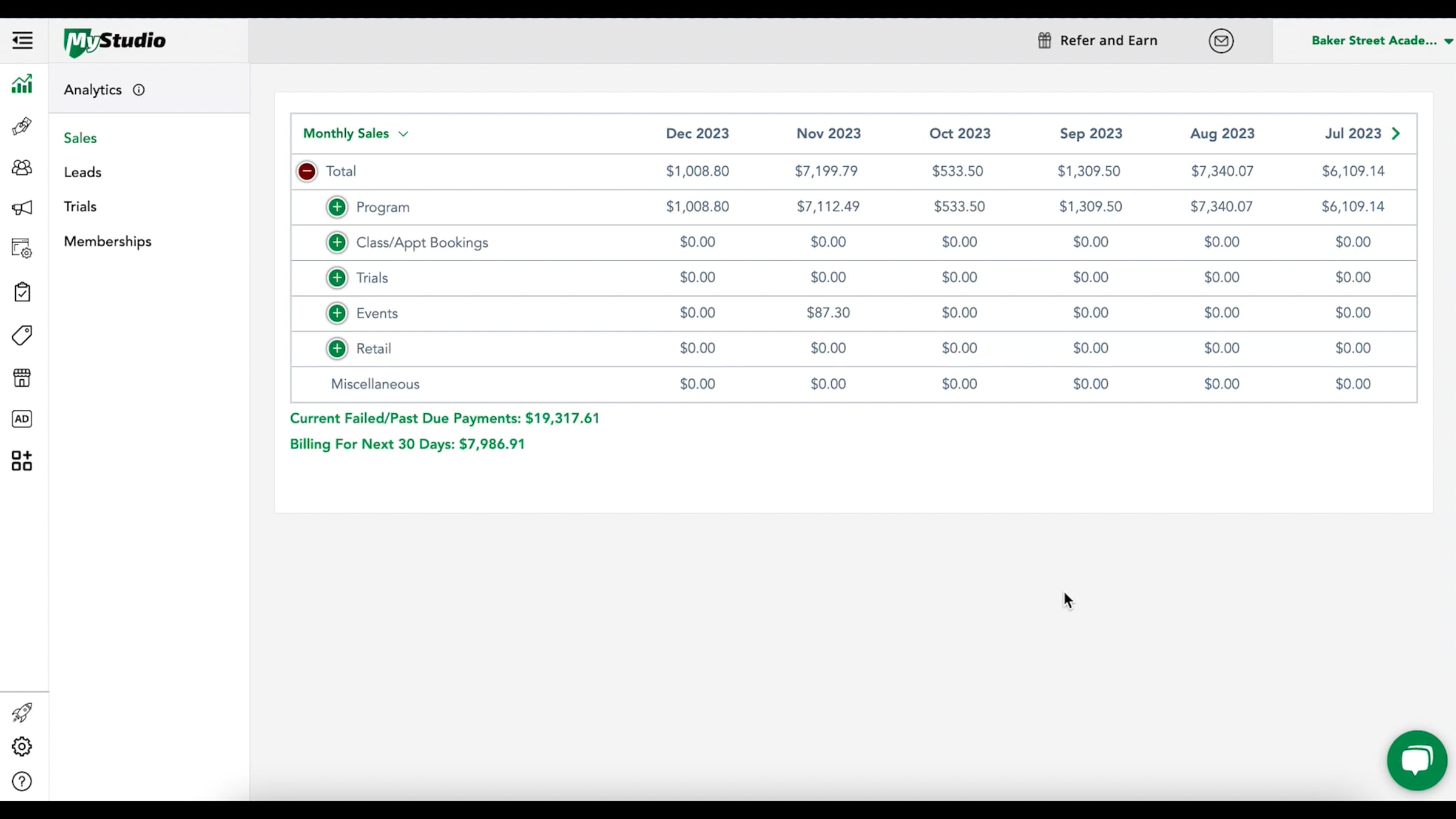Click the Refer and Earn link

(x=1097, y=41)
